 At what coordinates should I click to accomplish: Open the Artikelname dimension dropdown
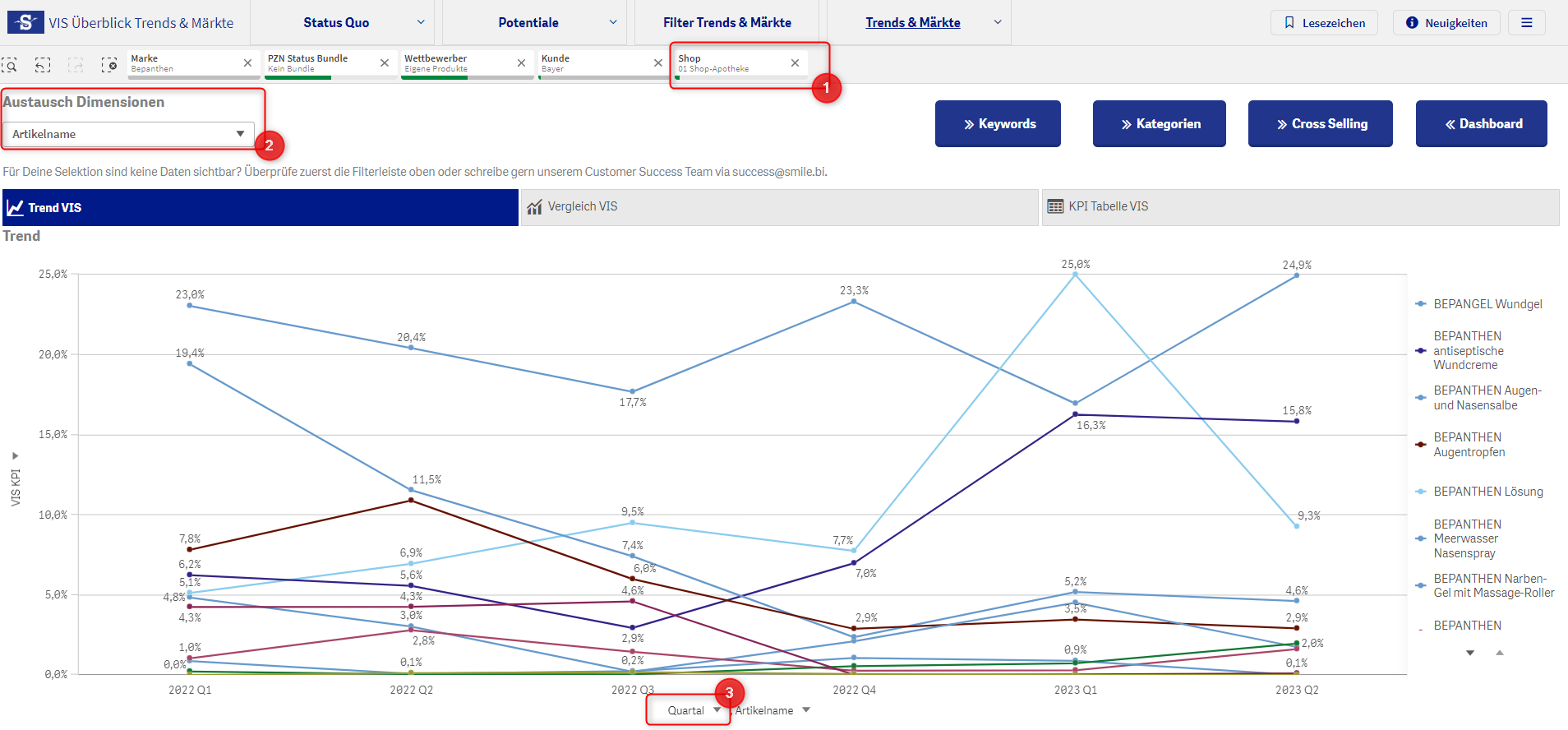click(x=128, y=134)
